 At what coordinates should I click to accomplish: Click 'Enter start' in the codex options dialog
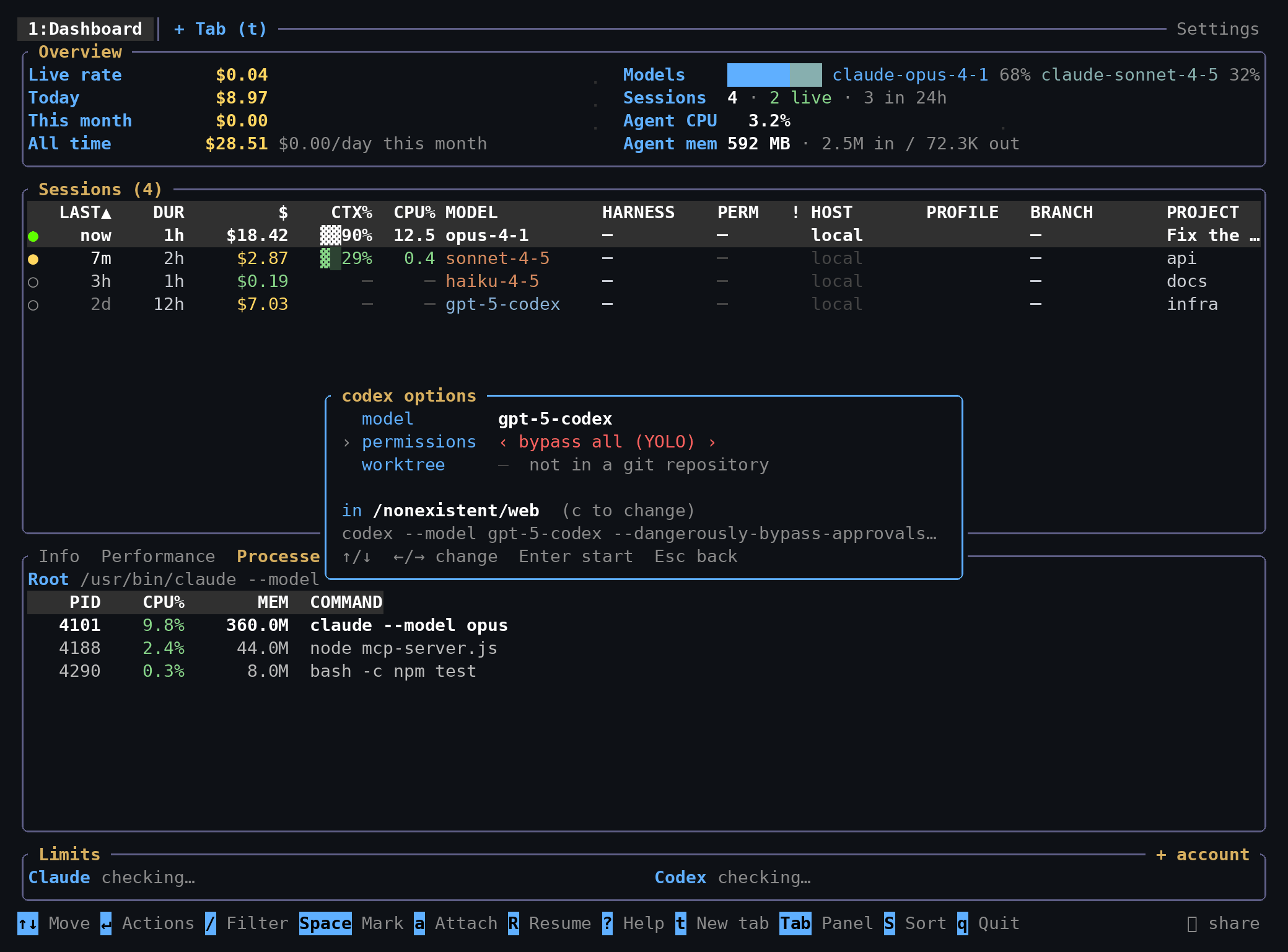click(576, 557)
